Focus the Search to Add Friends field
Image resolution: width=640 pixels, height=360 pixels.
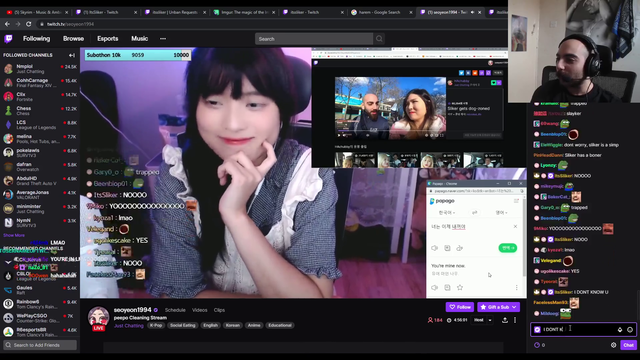pos(40,345)
